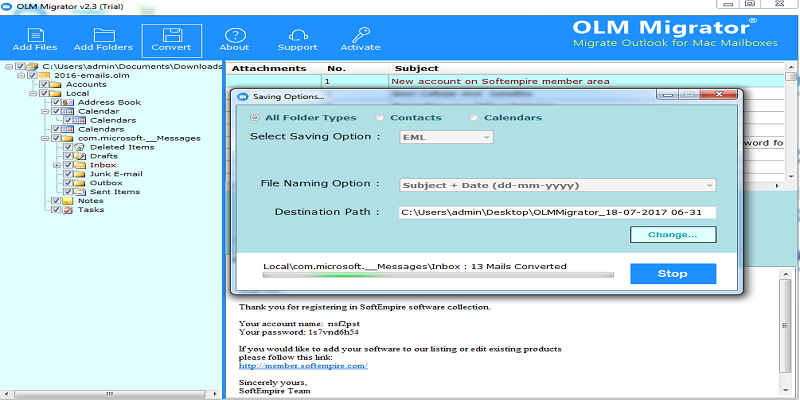Click the Outbox folder icon
The image size is (800, 400).
(x=81, y=183)
